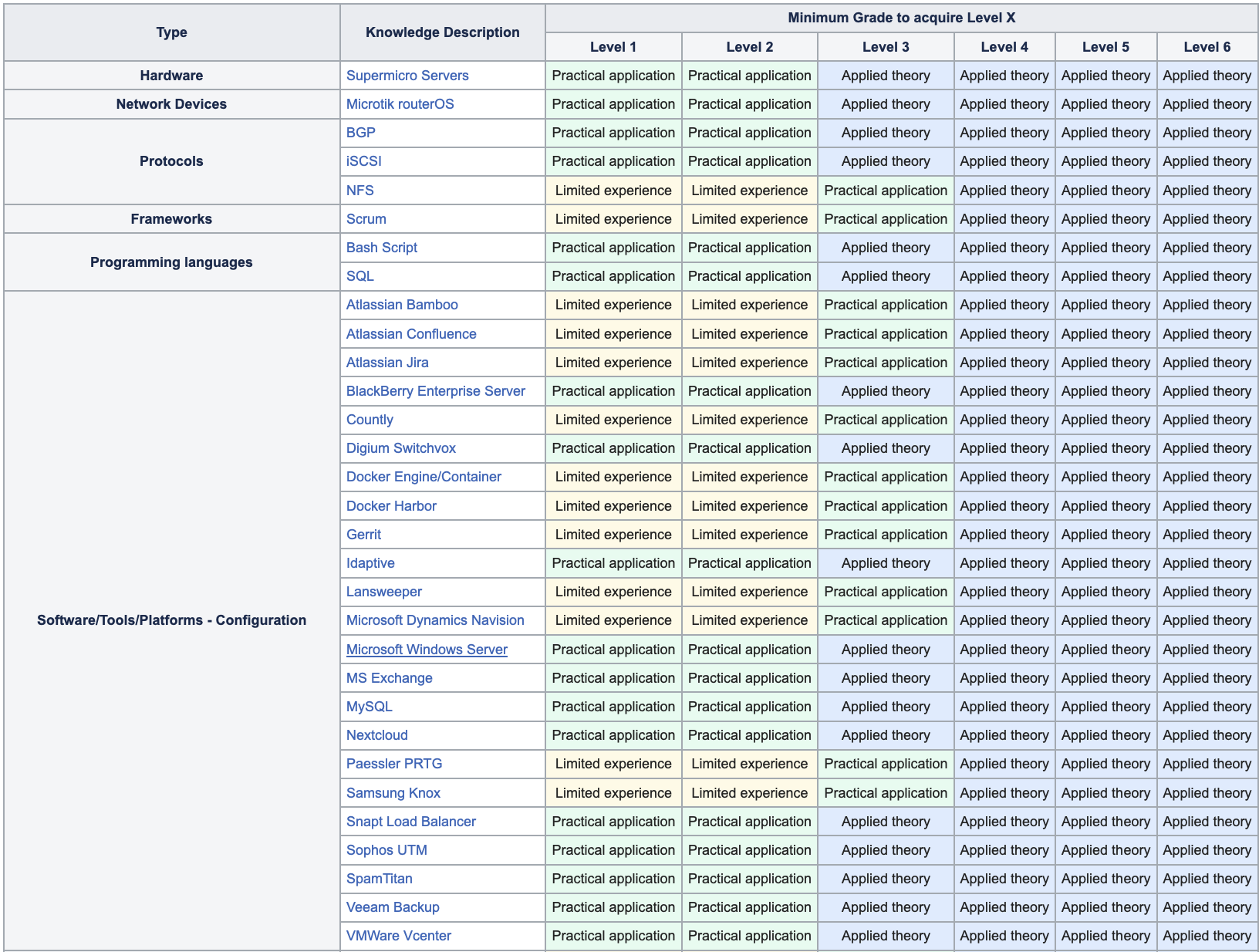Viewport: 1259px width, 952px height.
Task: Open the Microsoft Windows Server link
Action: point(427,650)
